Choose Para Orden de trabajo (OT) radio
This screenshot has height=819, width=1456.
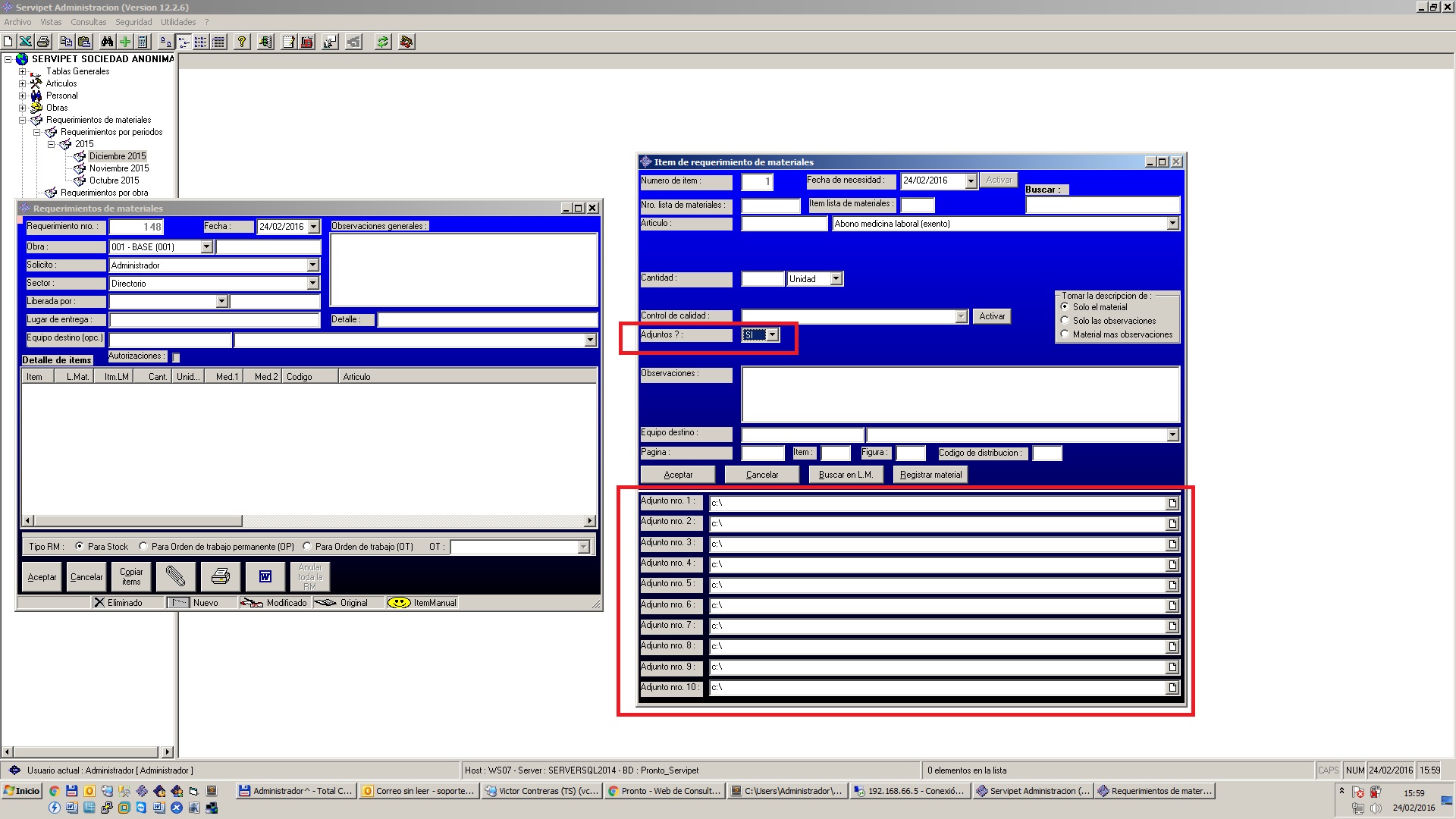(x=307, y=546)
